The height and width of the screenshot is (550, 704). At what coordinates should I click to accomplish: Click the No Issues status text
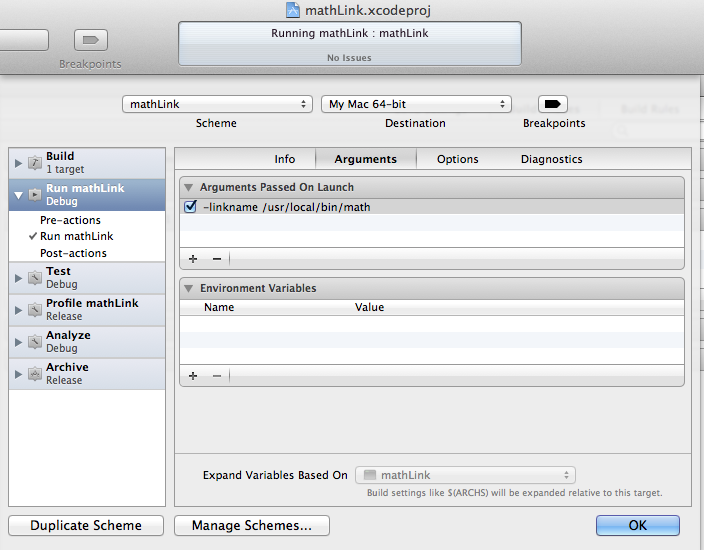pyautogui.click(x=349, y=58)
